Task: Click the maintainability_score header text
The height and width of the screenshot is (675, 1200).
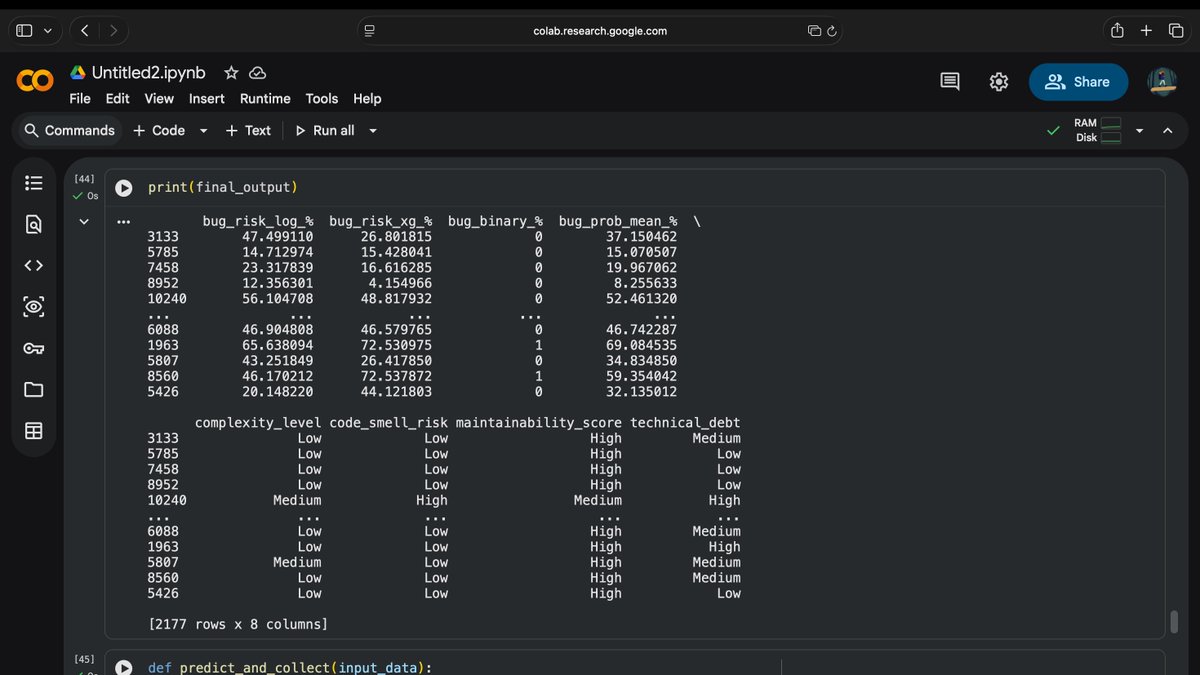Action: click(x=539, y=423)
